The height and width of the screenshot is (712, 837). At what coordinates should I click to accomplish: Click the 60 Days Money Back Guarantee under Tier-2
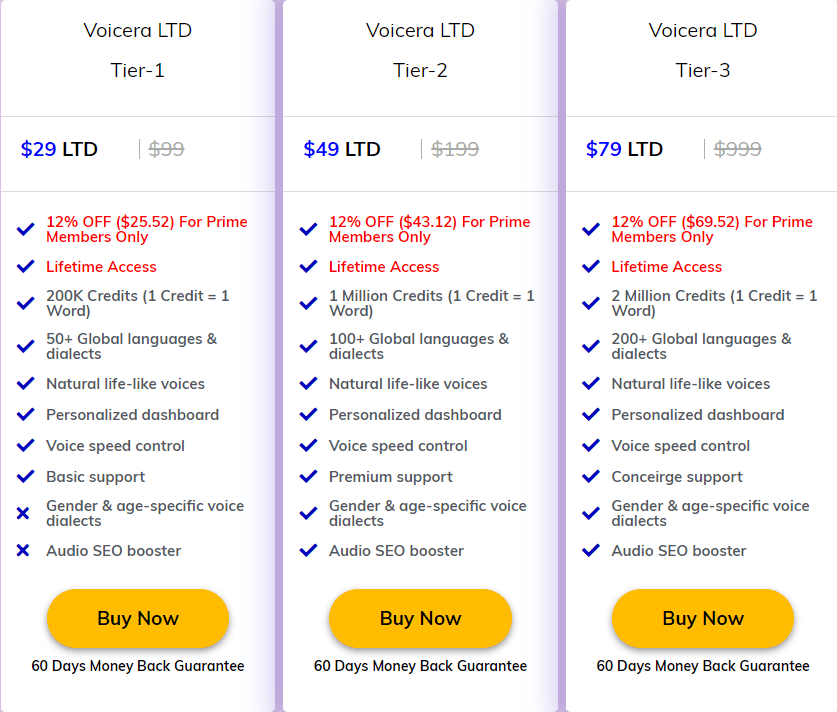tap(420, 666)
